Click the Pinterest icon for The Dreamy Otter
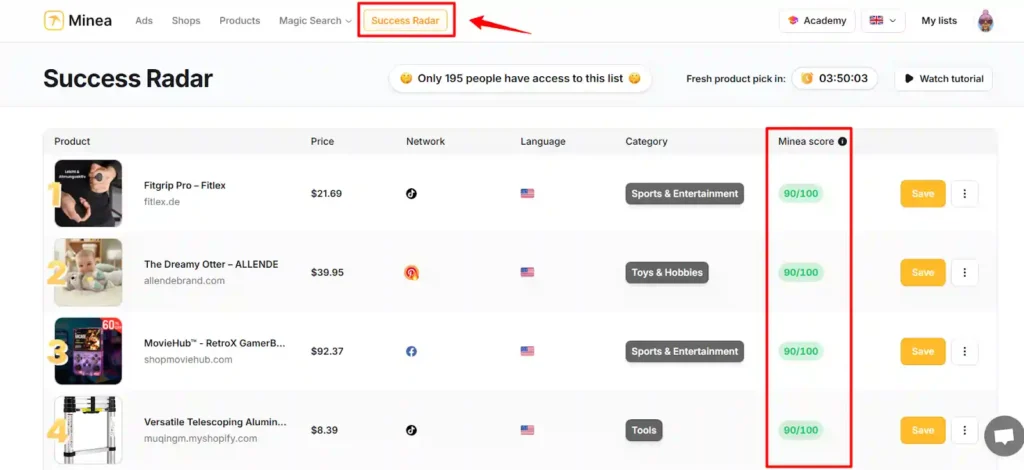This screenshot has width=1024, height=470. pyautogui.click(x=411, y=272)
